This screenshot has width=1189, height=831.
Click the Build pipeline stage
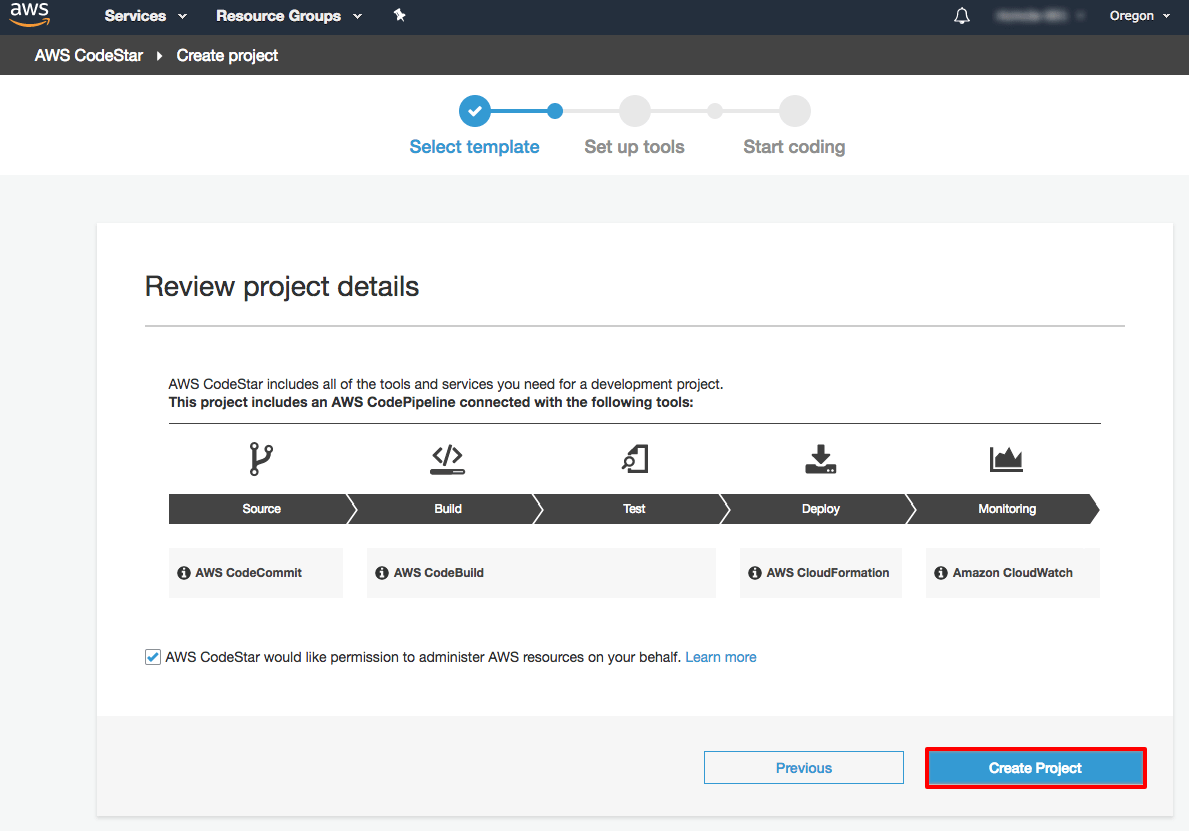[447, 509]
